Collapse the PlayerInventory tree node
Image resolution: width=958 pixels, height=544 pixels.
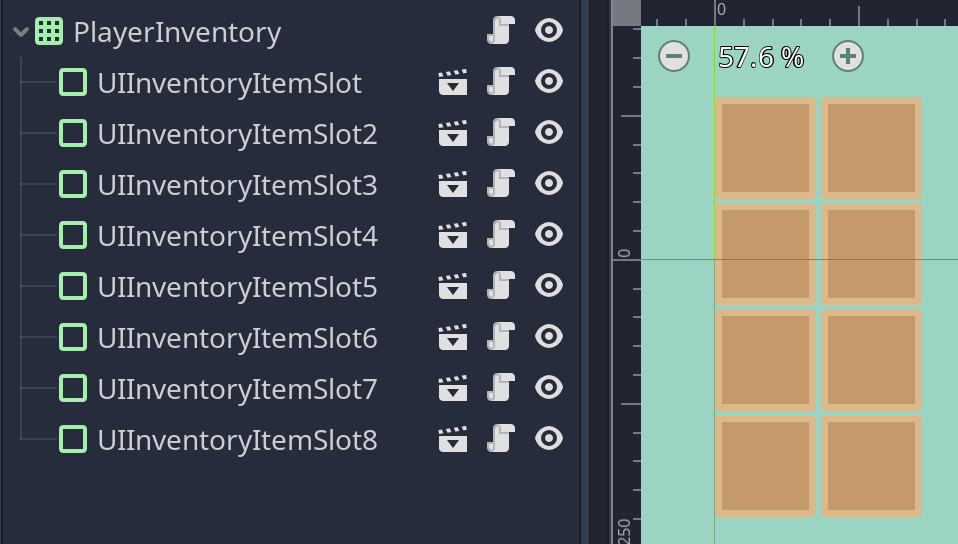coord(20,32)
